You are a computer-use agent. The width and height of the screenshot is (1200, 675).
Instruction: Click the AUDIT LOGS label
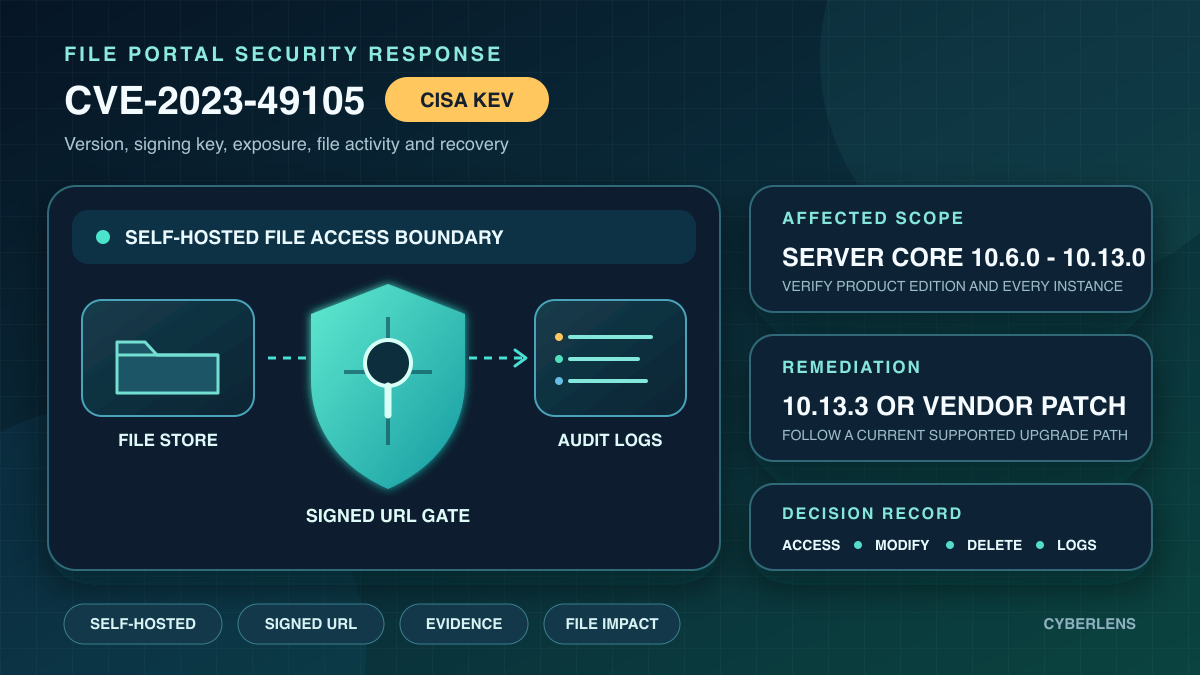[610, 440]
